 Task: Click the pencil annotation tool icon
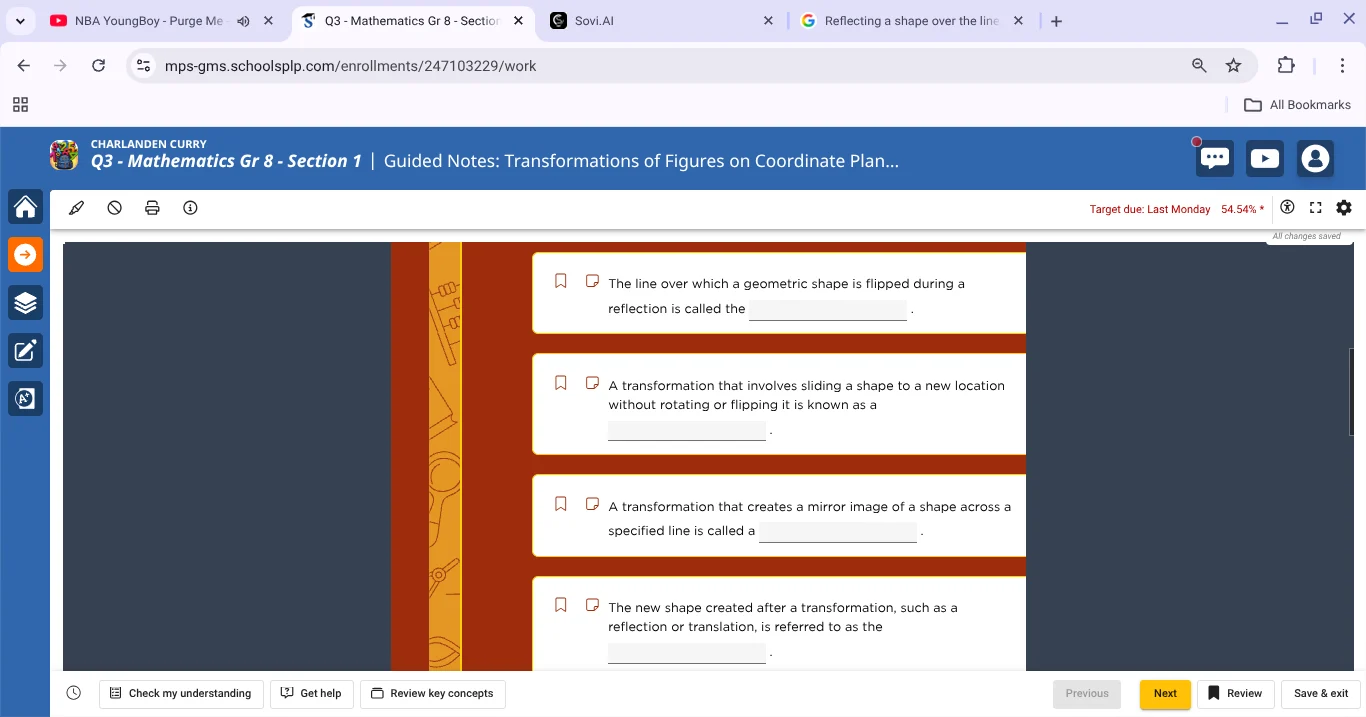pyautogui.click(x=77, y=208)
